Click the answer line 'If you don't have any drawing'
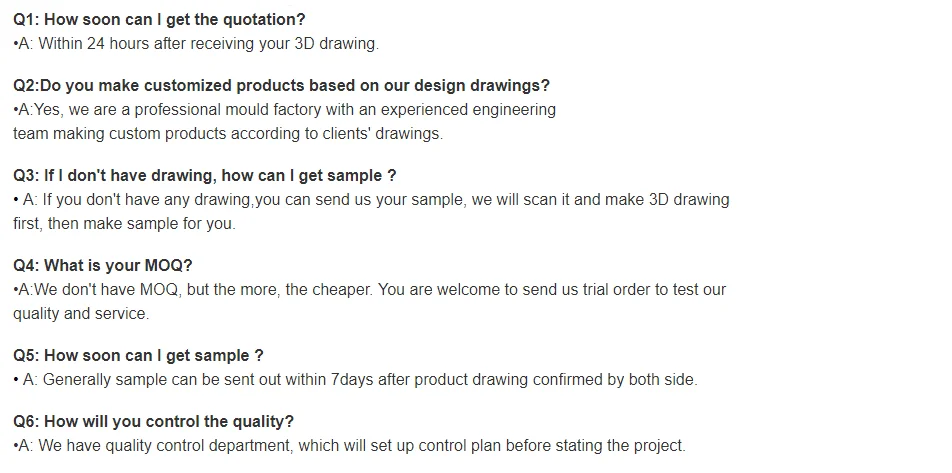This screenshot has height=473, width=952. coord(371,200)
